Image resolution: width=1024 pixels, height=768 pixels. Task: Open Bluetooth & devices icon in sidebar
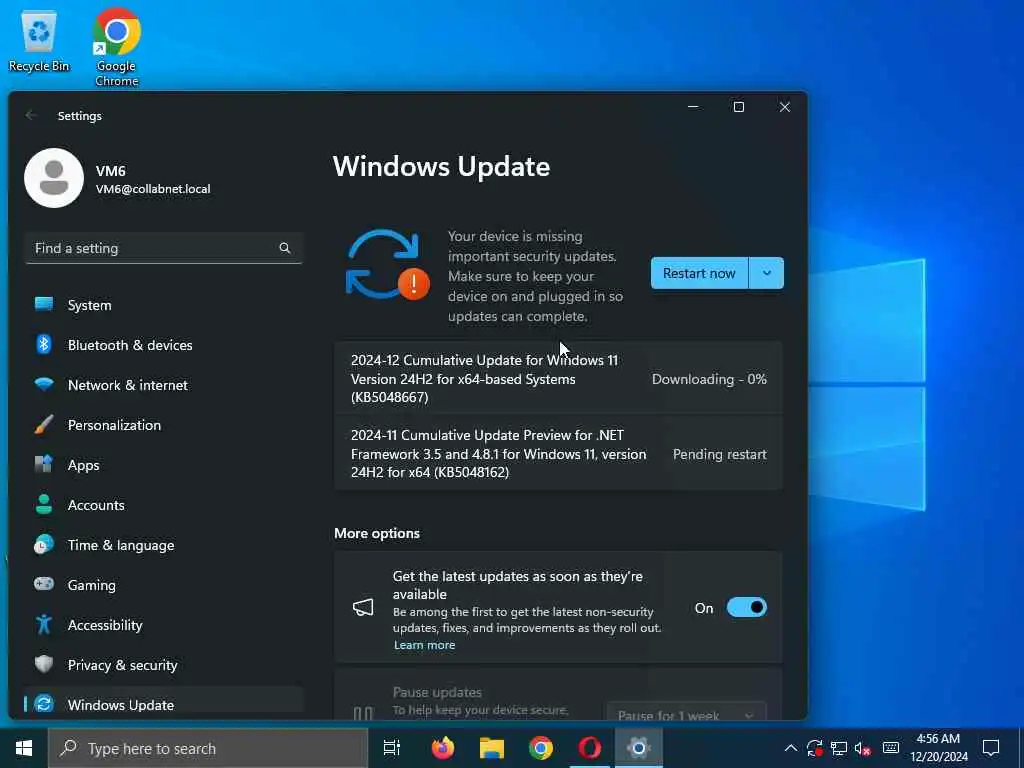click(x=44, y=344)
